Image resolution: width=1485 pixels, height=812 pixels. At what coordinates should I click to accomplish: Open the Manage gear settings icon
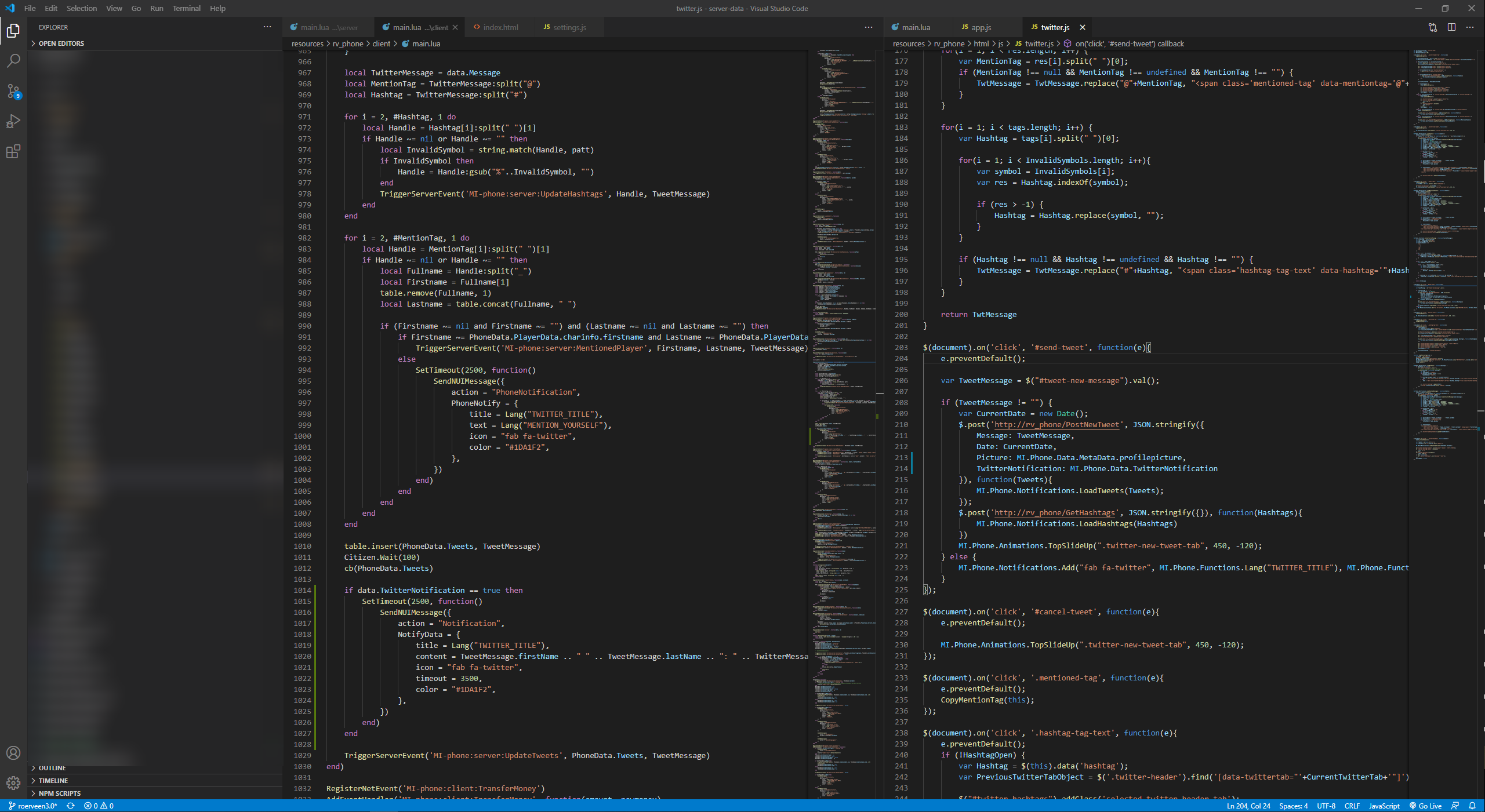13,783
